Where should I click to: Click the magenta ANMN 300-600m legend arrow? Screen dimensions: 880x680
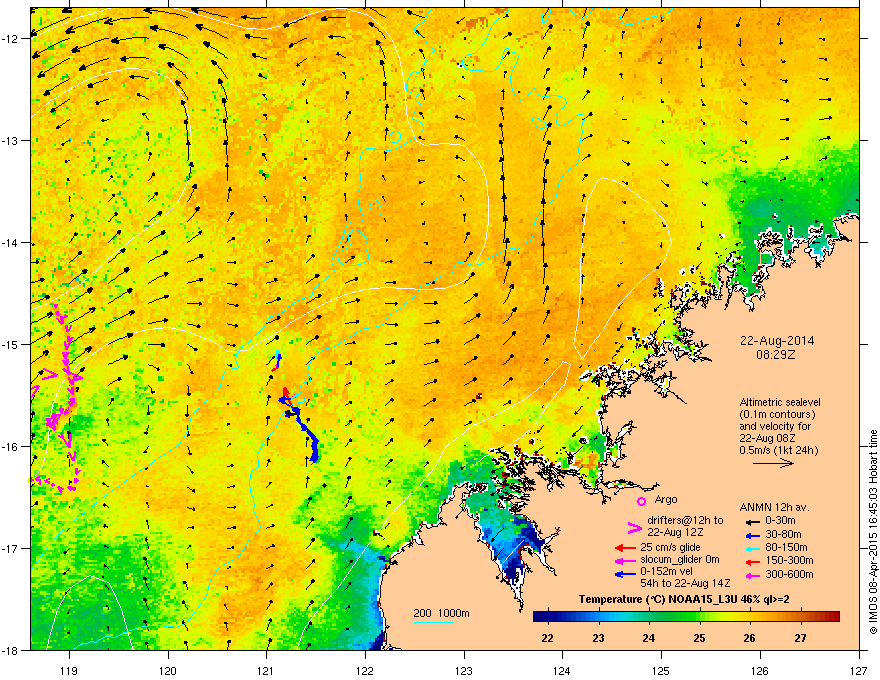(x=752, y=576)
